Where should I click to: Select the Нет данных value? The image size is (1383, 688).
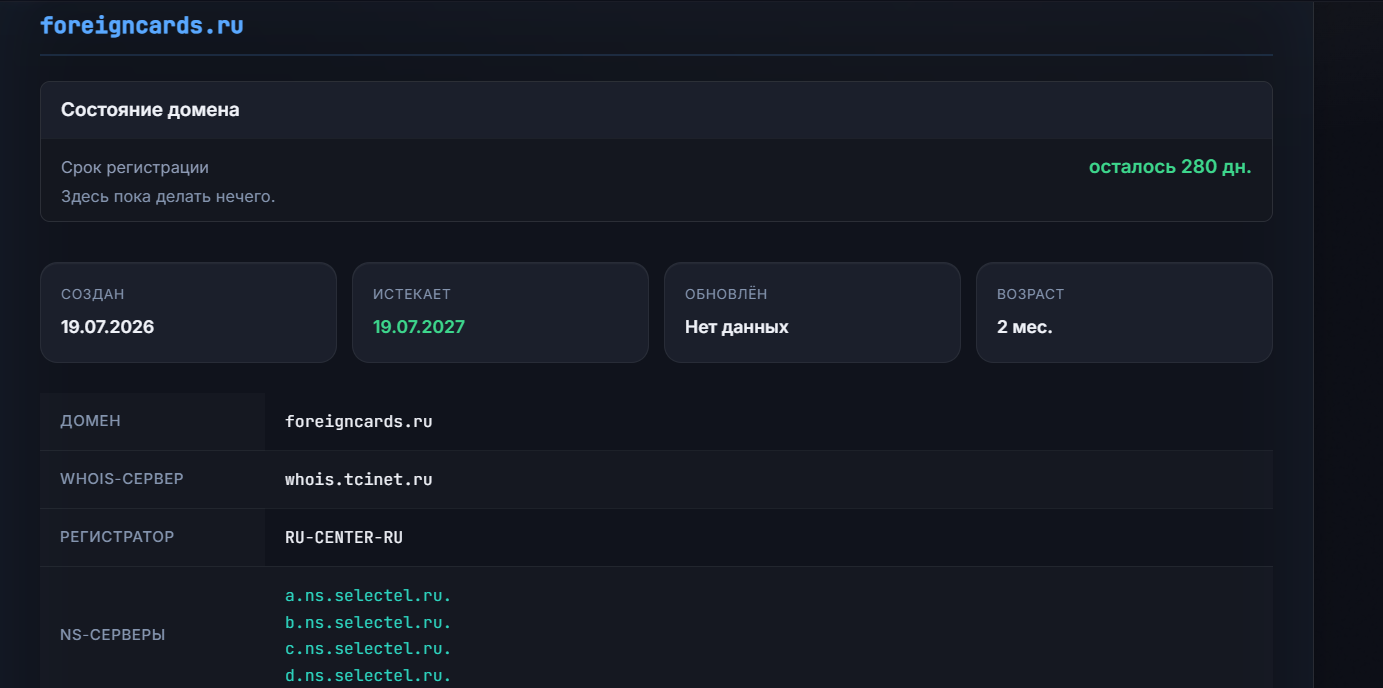coord(737,327)
